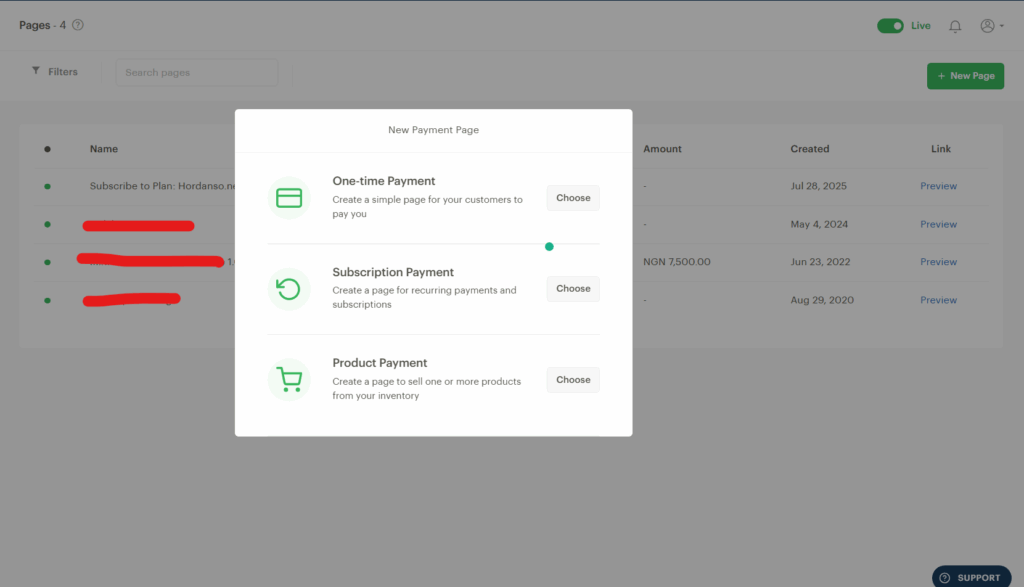1024x587 pixels.
Task: Preview the page created May 4, 2024
Action: pyautogui.click(x=938, y=224)
